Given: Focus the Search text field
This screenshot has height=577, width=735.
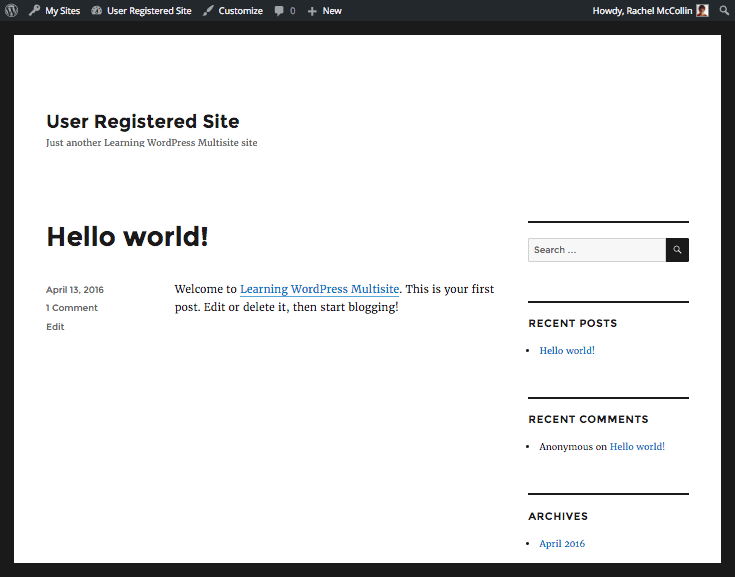Looking at the screenshot, I should [x=597, y=250].
